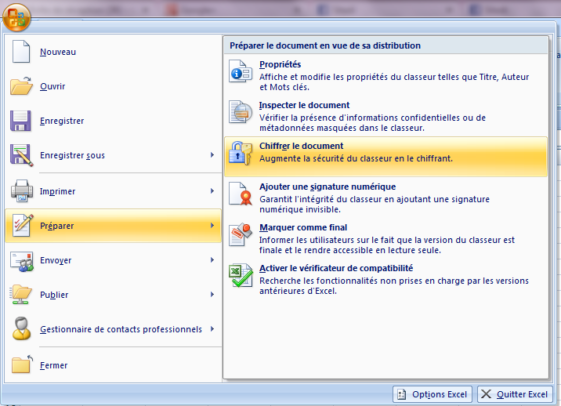561x406 pixels.
Task: Open the Propriétés item
Action: coord(386,75)
